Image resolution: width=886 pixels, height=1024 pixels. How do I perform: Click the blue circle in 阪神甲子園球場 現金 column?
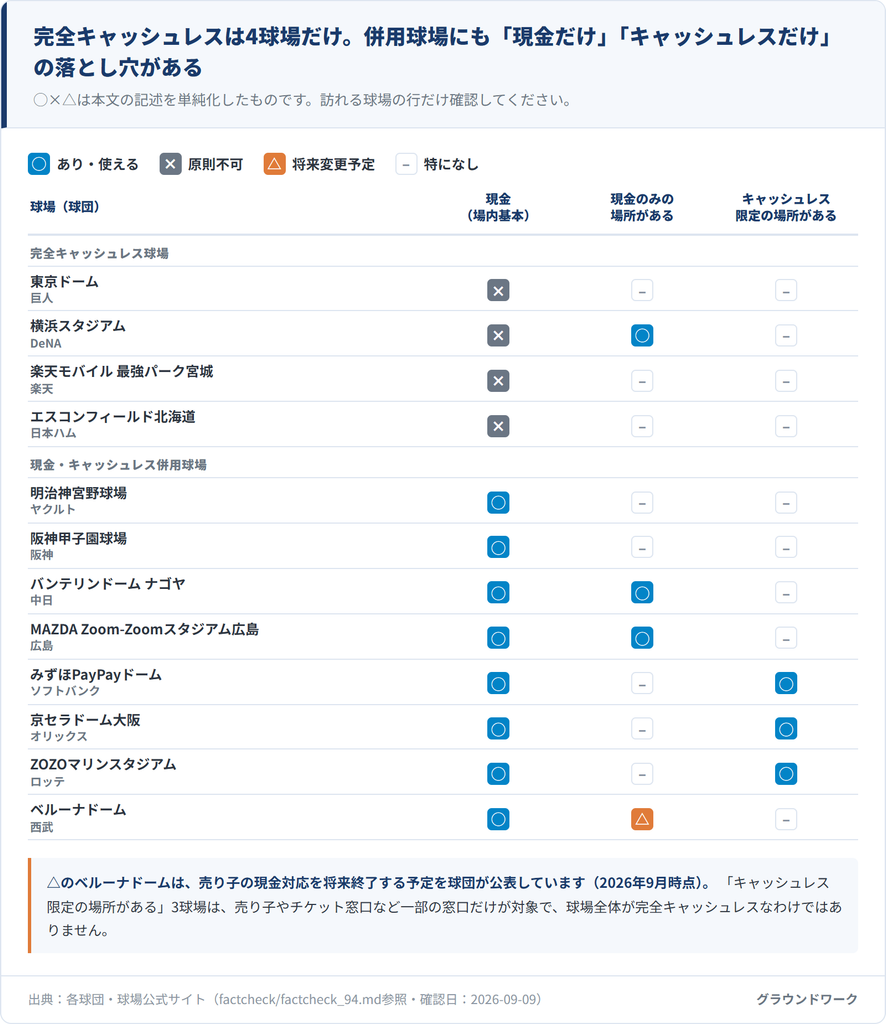point(498,547)
